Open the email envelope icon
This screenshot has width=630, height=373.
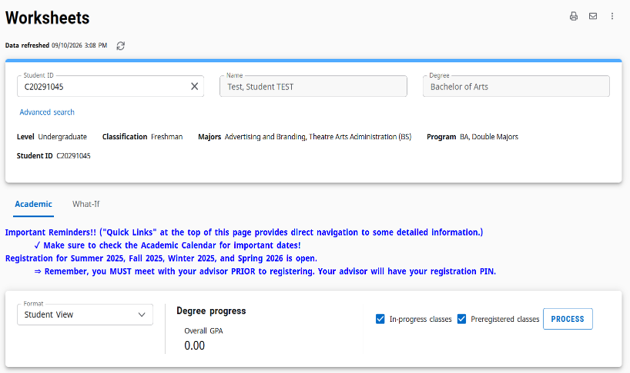[x=593, y=16]
